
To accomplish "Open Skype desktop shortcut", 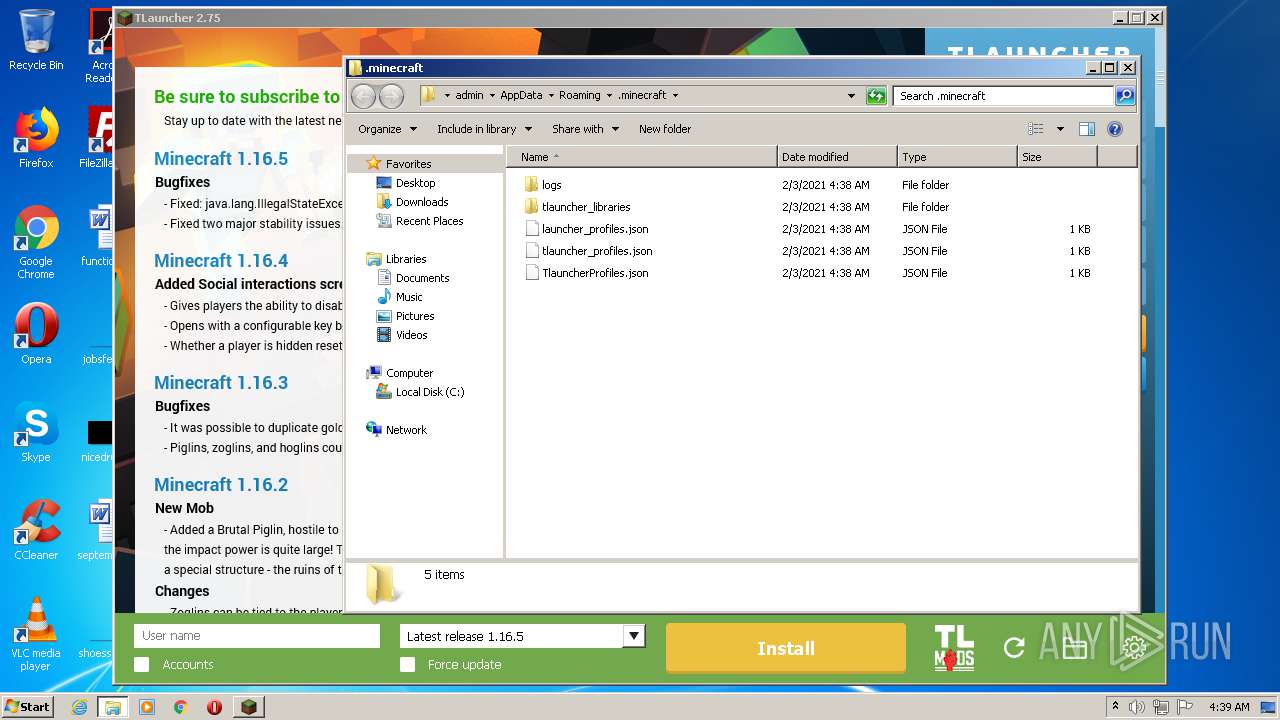I will (x=36, y=432).
